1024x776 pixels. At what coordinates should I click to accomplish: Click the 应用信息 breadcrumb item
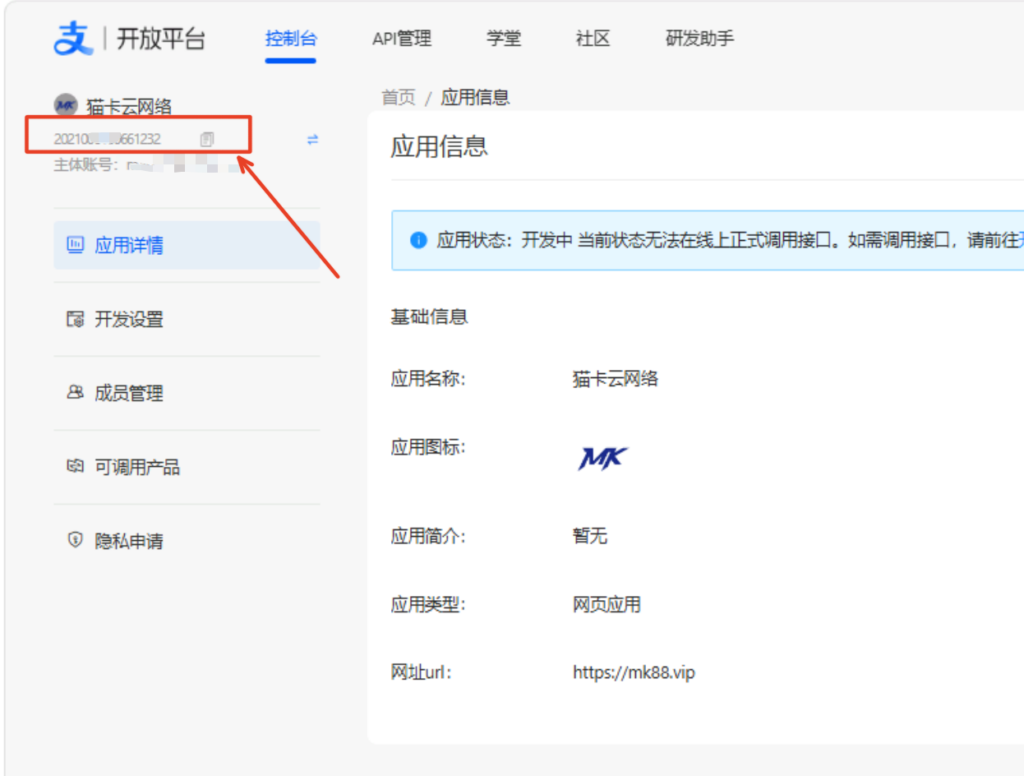pyautogui.click(x=475, y=97)
